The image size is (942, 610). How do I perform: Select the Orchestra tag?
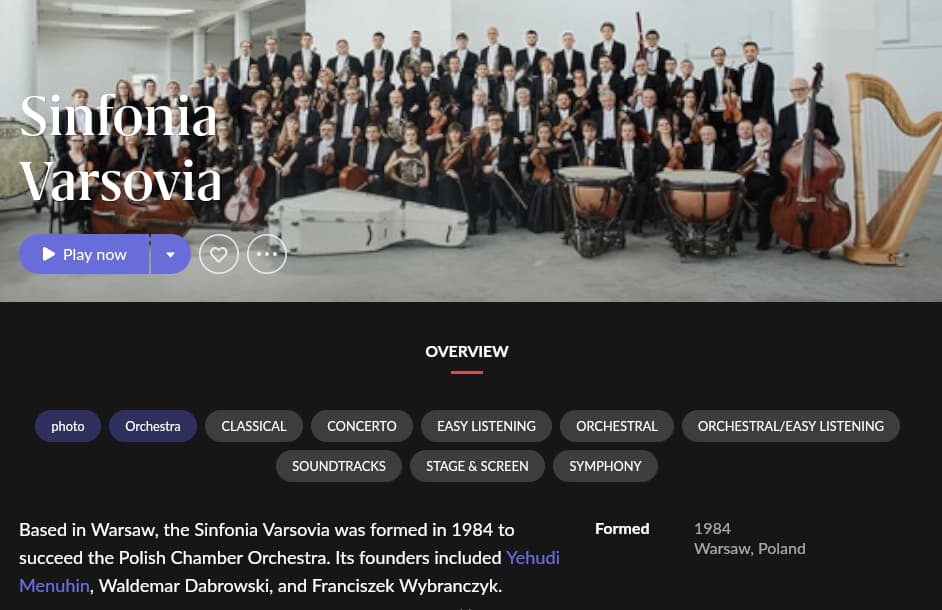[x=153, y=426]
